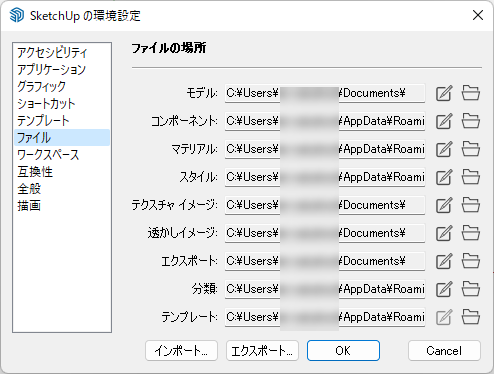Viewport: 494px width, 374px height.
Task: Click the 透かしイメージ path field
Action: [325, 233]
